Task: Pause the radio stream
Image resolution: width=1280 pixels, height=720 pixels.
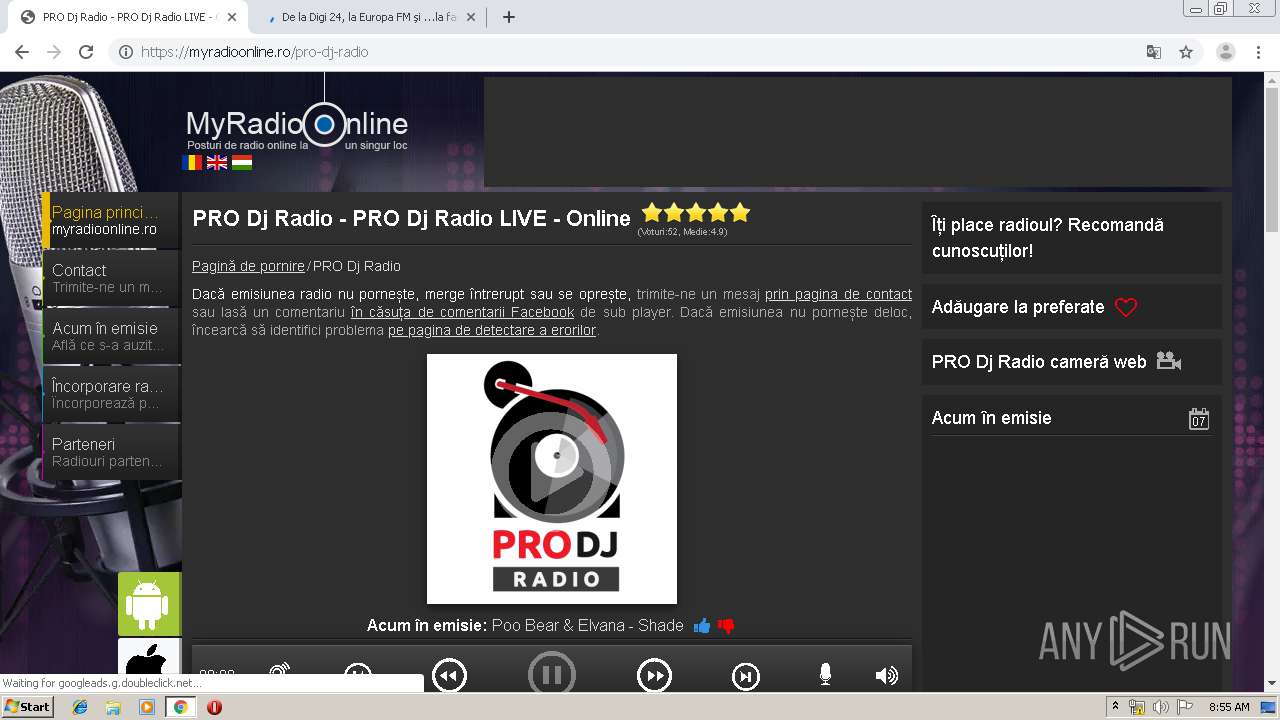Action: 552,673
